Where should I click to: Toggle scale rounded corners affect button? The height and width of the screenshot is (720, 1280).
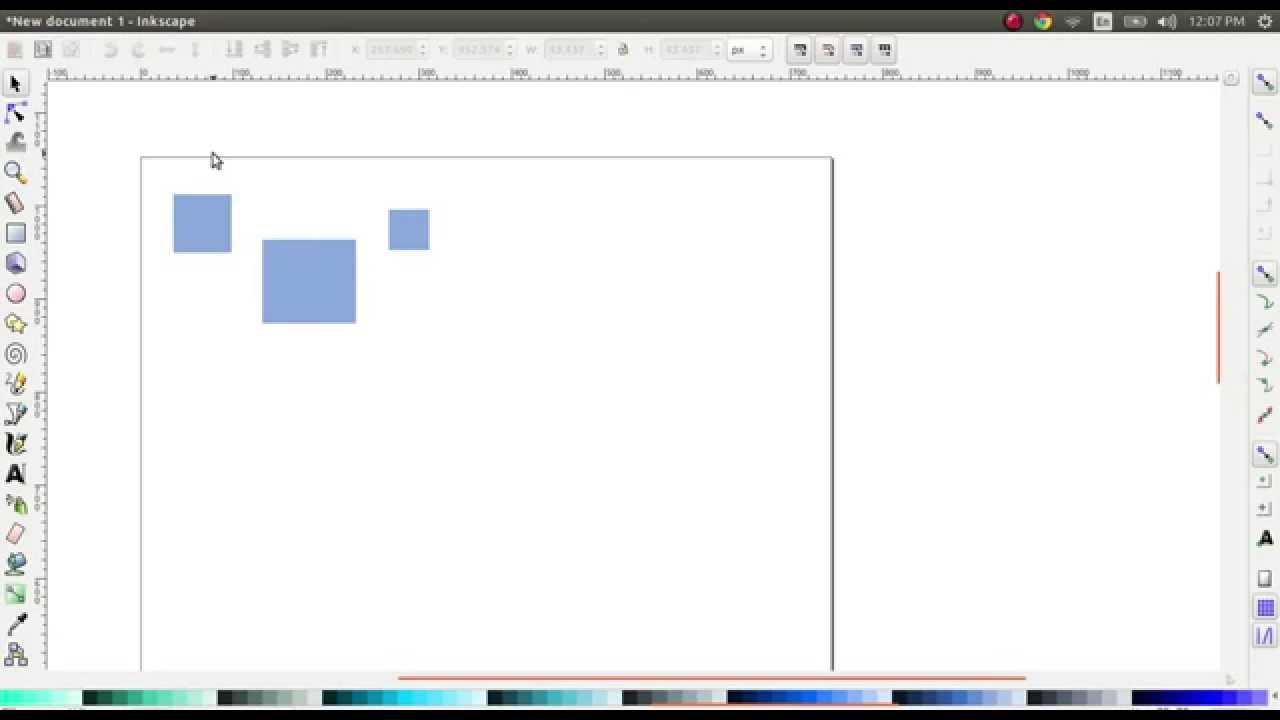pos(828,49)
